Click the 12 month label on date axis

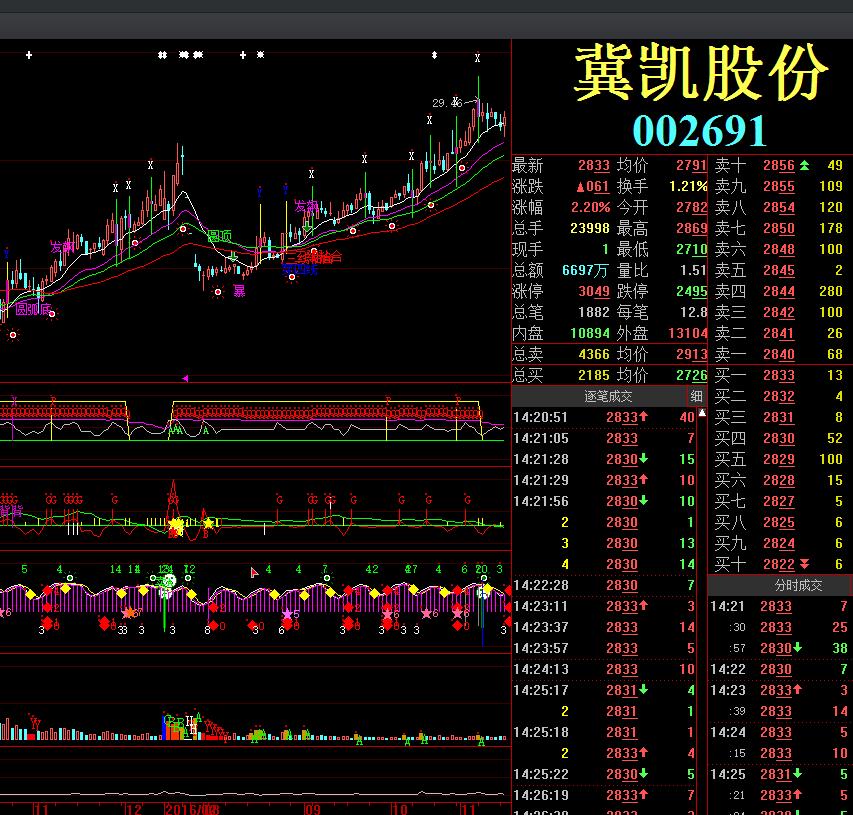pos(134,809)
